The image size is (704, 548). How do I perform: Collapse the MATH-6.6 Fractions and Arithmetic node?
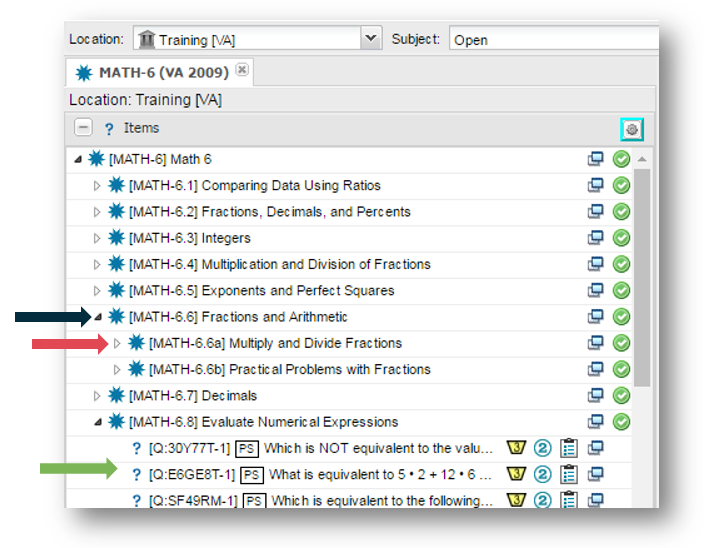pyautogui.click(x=97, y=317)
